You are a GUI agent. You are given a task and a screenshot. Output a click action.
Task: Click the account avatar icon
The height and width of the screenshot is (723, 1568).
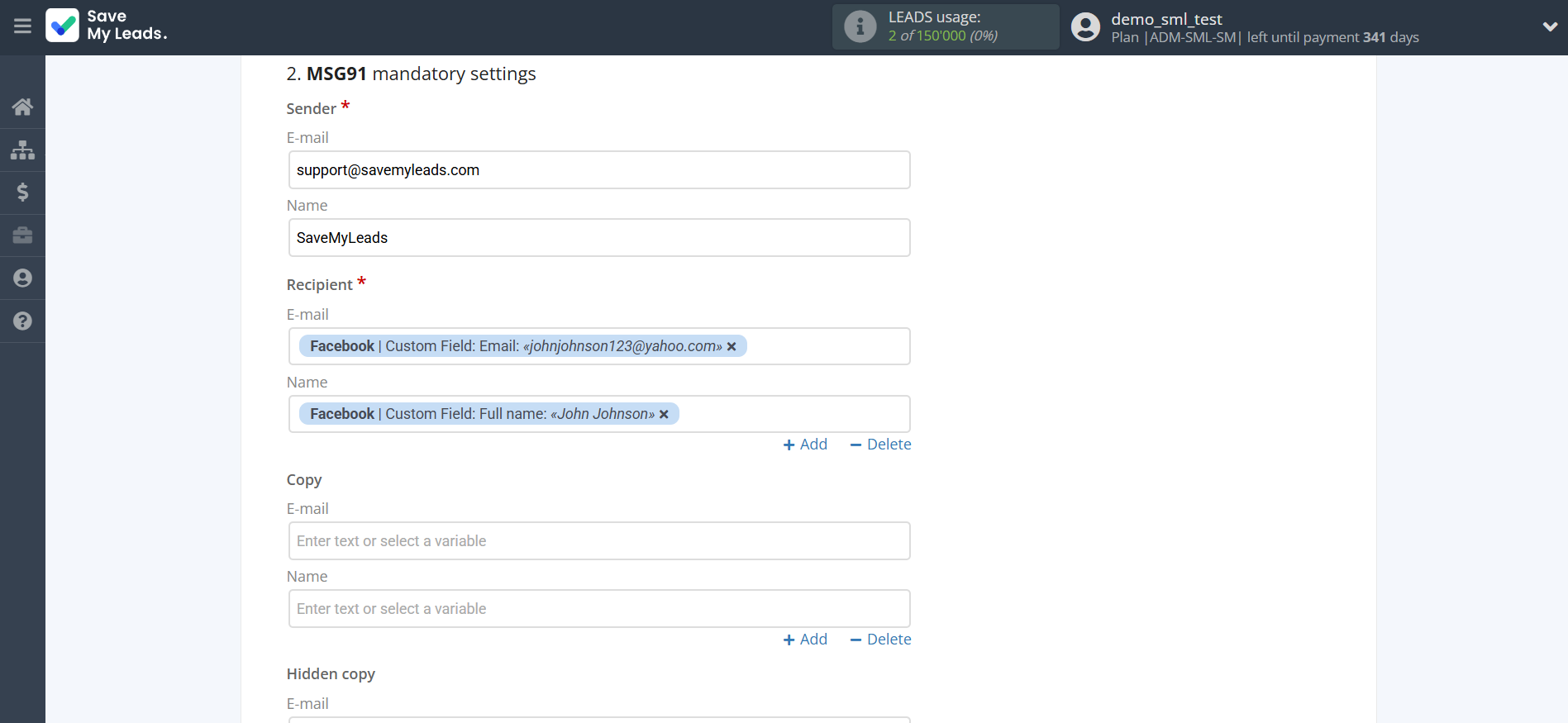tap(1085, 27)
